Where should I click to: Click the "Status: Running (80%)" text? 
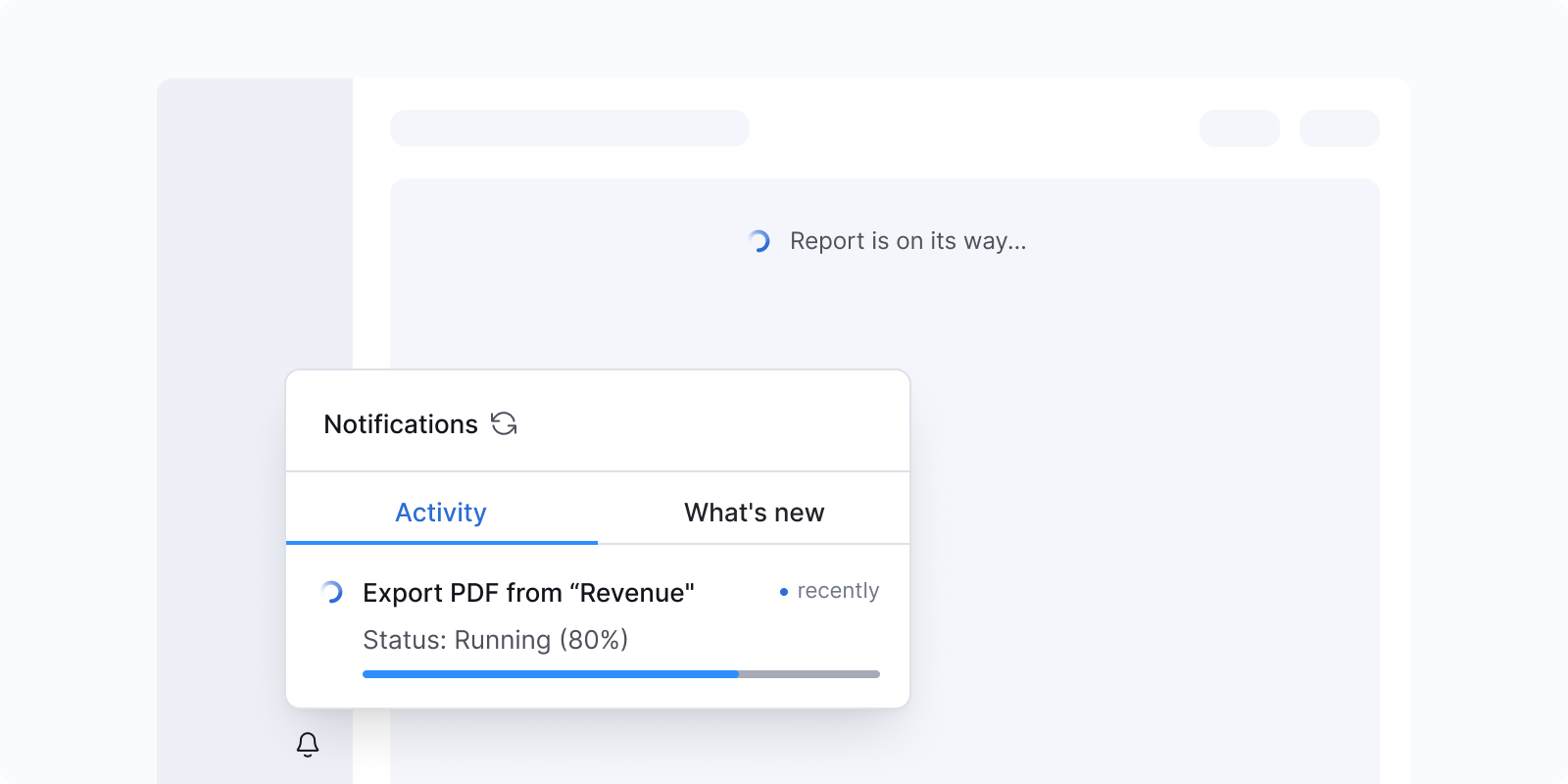coord(495,640)
